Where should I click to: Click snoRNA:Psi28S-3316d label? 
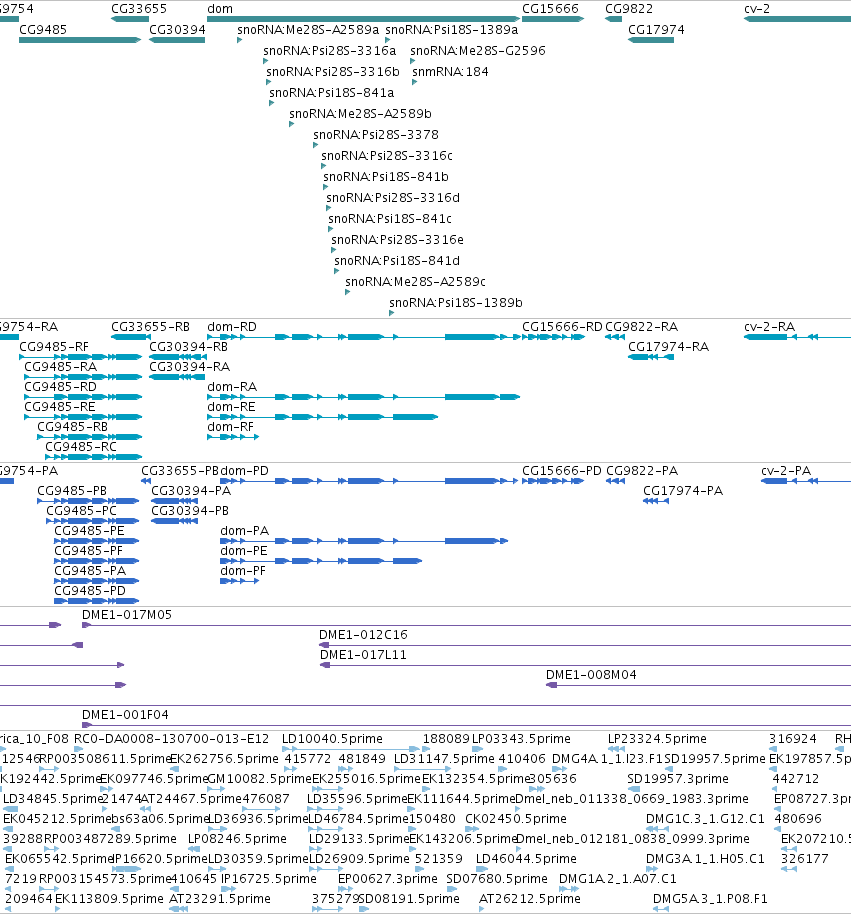[393, 198]
